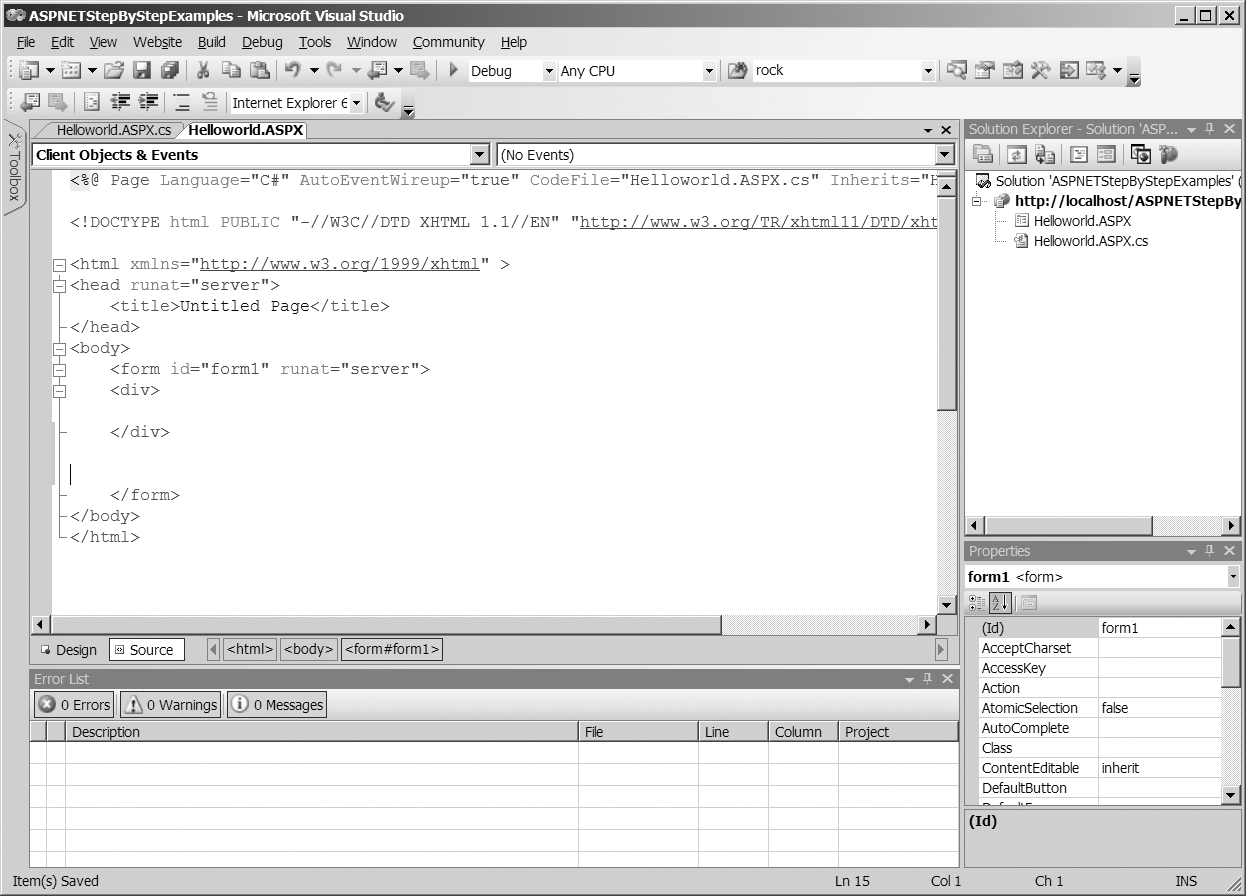Click the Open File folder icon
The height and width of the screenshot is (896, 1246).
[114, 71]
